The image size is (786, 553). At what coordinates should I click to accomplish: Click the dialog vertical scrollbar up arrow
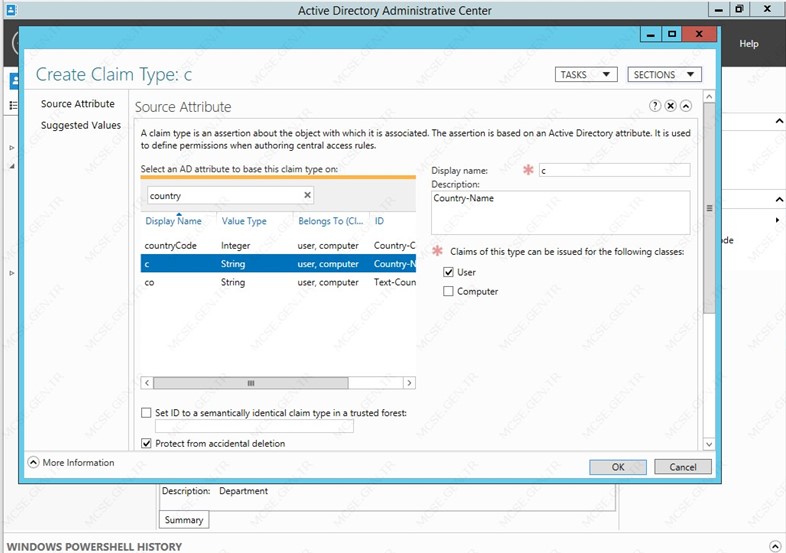(x=709, y=96)
